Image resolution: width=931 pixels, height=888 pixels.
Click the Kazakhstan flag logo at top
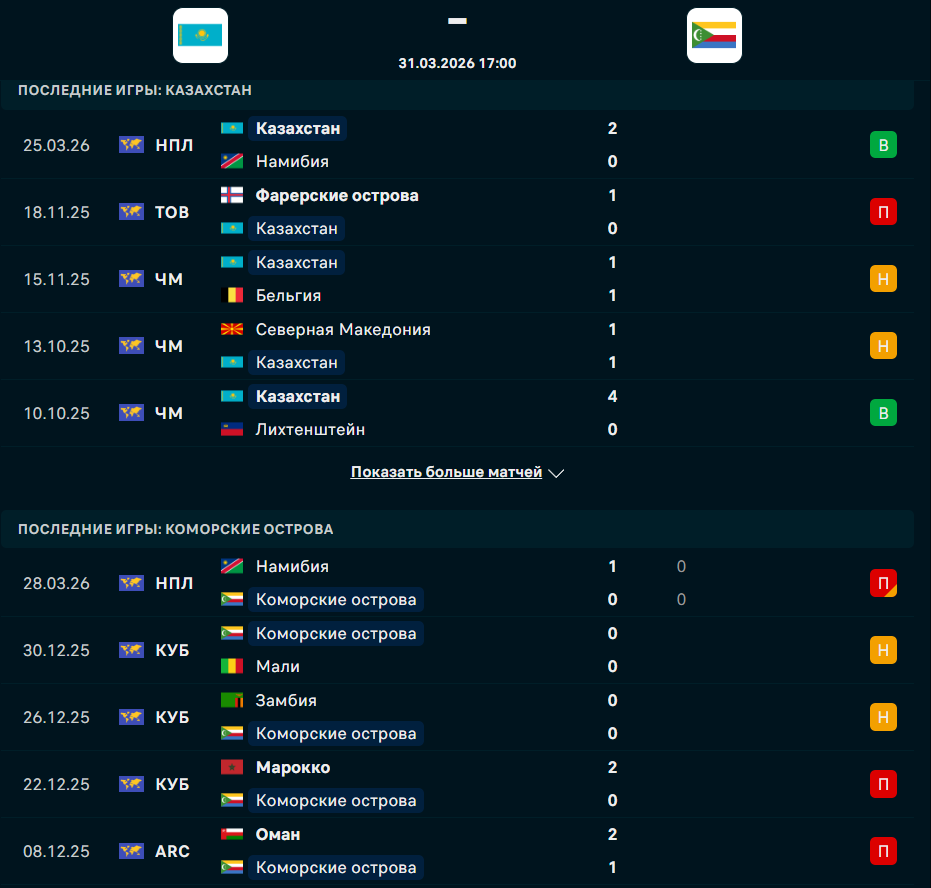point(200,36)
